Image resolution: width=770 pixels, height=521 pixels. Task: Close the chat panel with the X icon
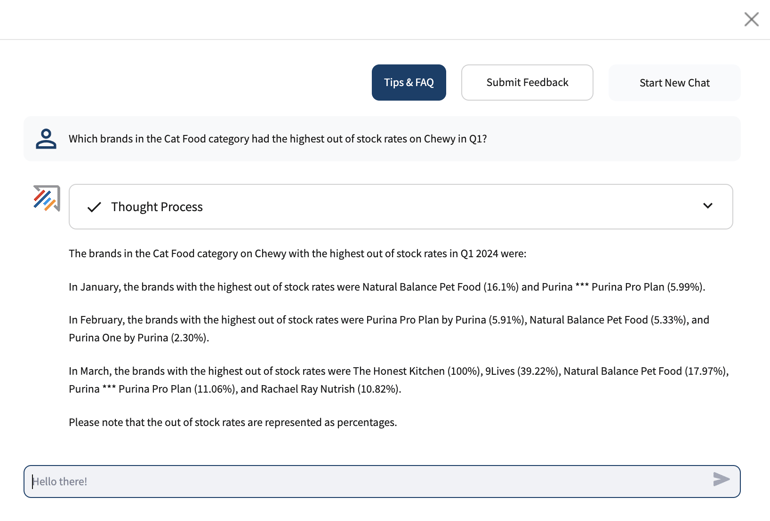pyautogui.click(x=751, y=20)
